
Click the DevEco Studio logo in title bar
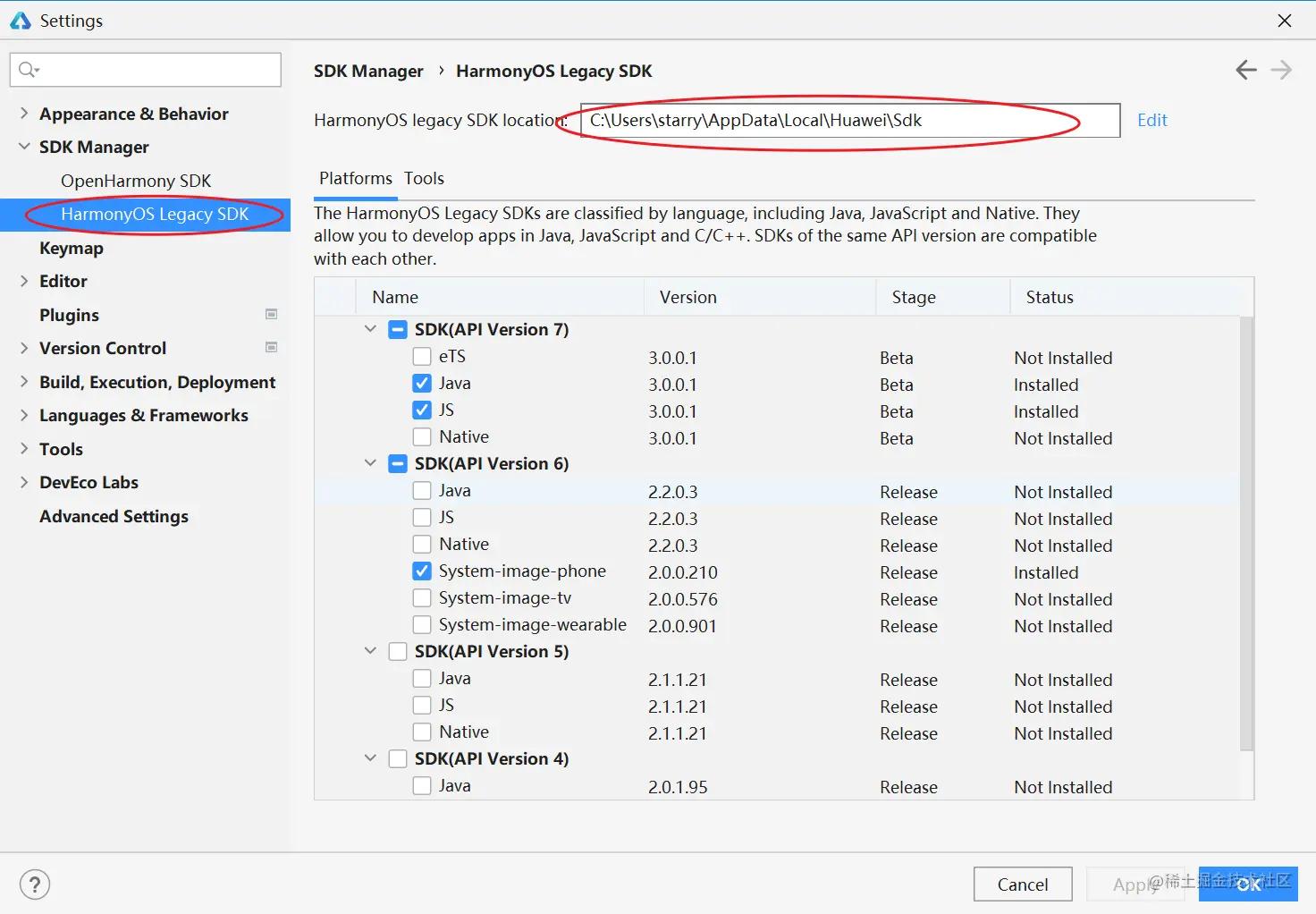[x=21, y=20]
